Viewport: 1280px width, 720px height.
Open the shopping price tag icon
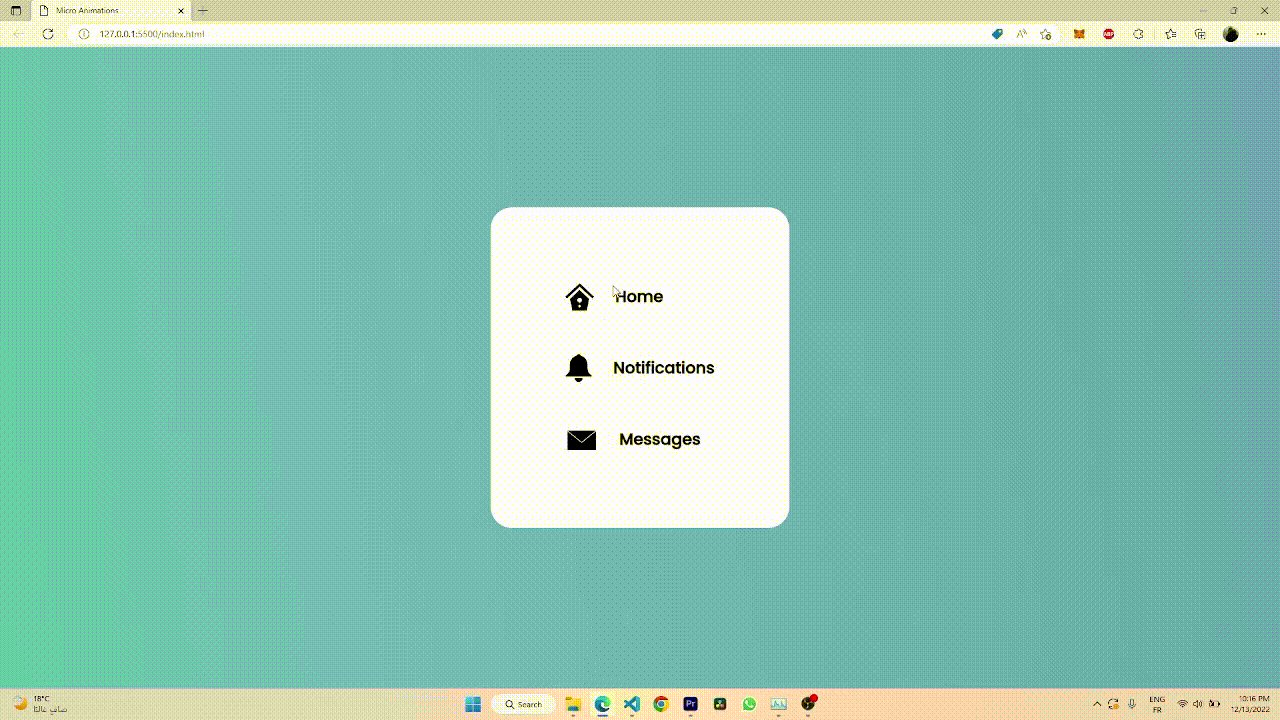[997, 34]
